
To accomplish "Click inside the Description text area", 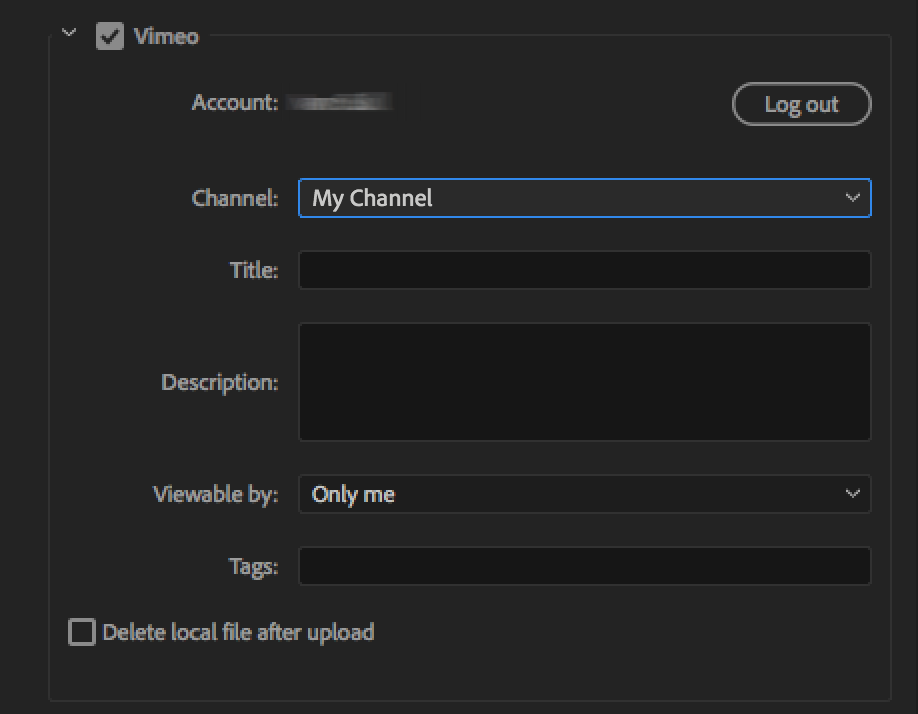I will [585, 381].
